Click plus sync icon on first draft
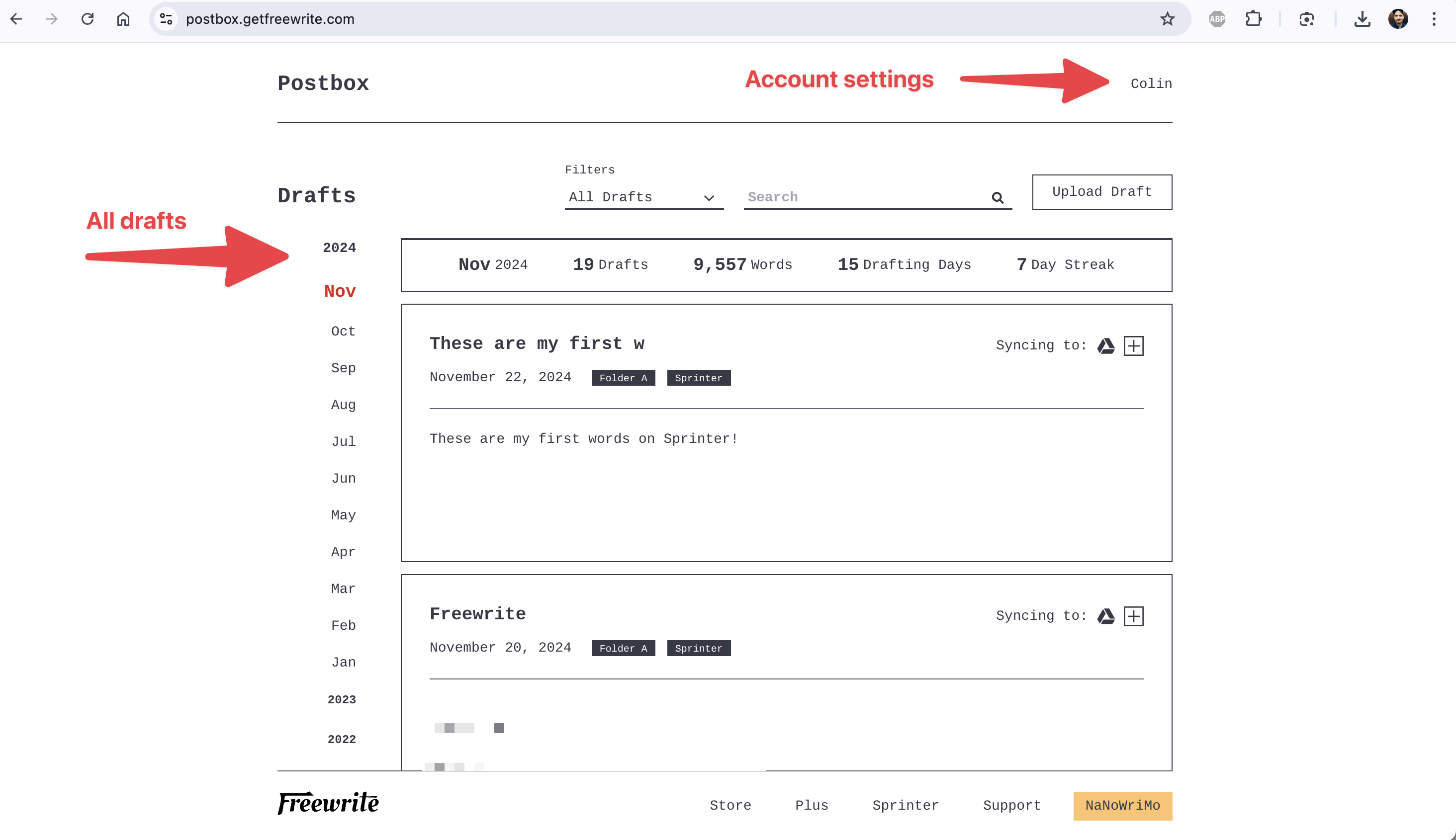This screenshot has height=840, width=1456. pos(1133,345)
